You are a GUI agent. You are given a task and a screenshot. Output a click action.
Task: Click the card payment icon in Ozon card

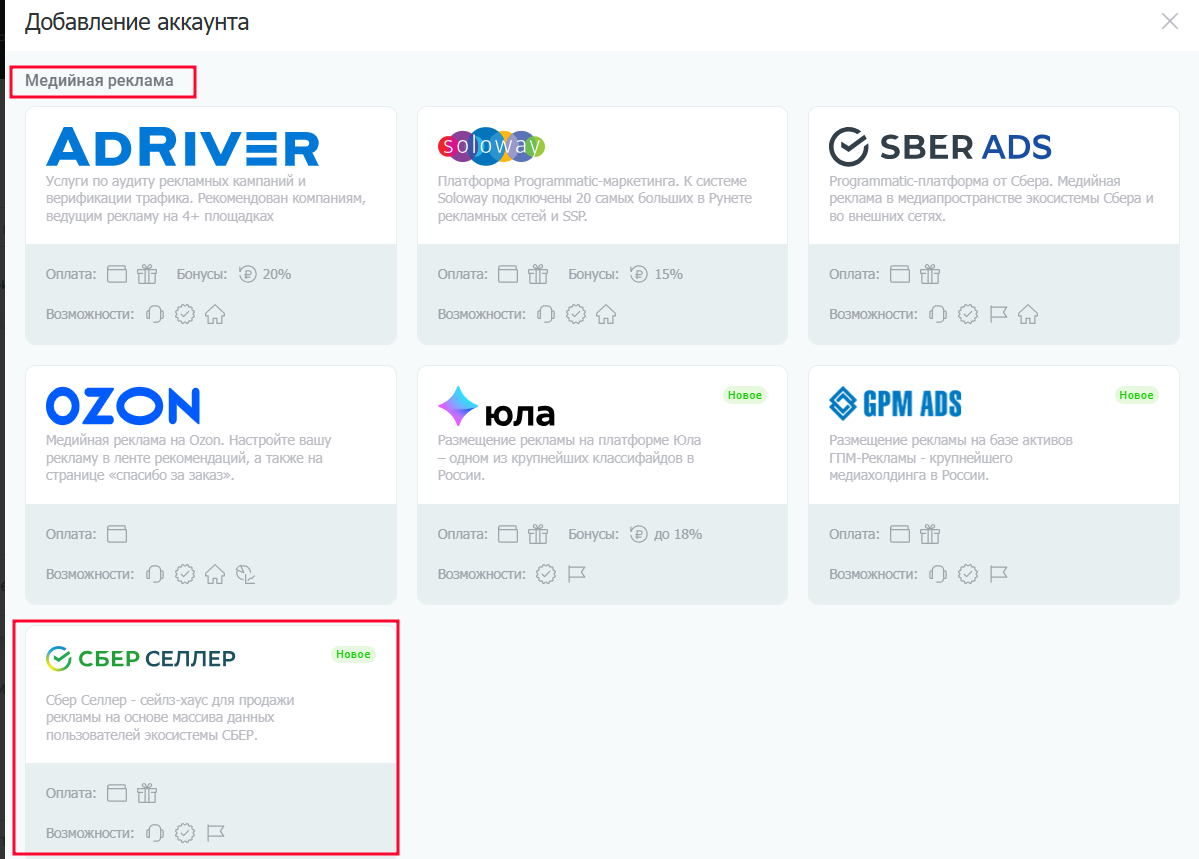tap(117, 534)
